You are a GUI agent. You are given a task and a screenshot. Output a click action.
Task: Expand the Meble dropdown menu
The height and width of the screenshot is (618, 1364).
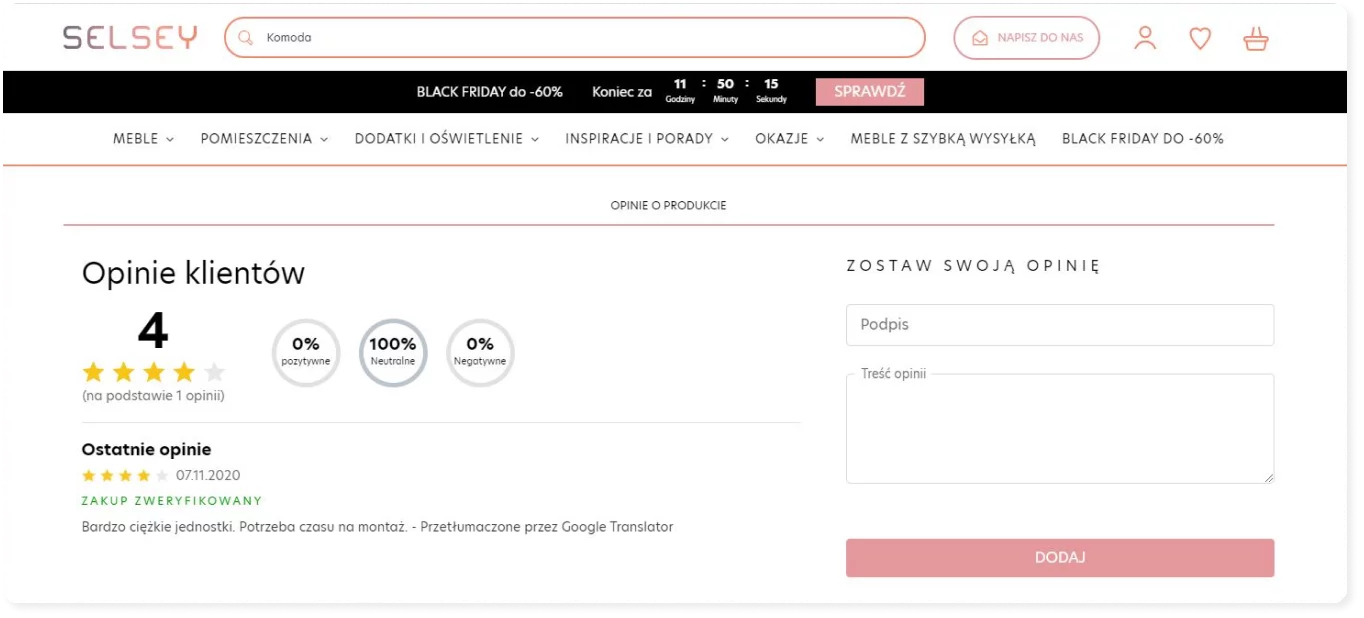coord(143,139)
